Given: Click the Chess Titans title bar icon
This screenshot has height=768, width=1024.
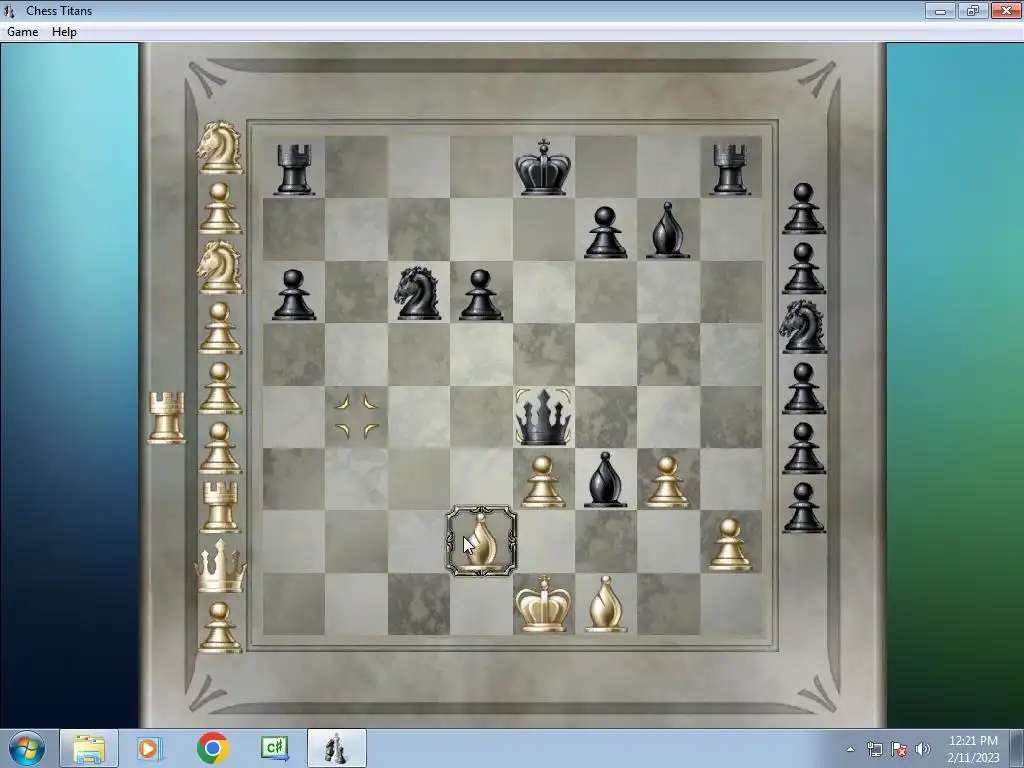Looking at the screenshot, I should 9,10.
